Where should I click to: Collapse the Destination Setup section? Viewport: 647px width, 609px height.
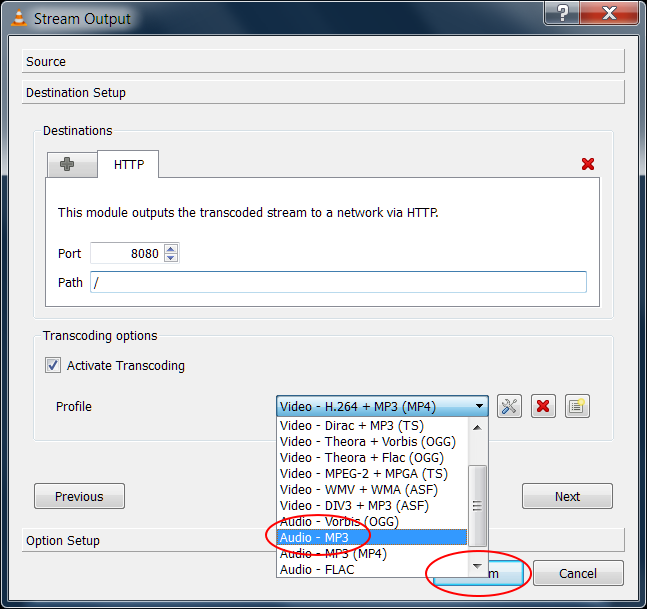point(323,92)
